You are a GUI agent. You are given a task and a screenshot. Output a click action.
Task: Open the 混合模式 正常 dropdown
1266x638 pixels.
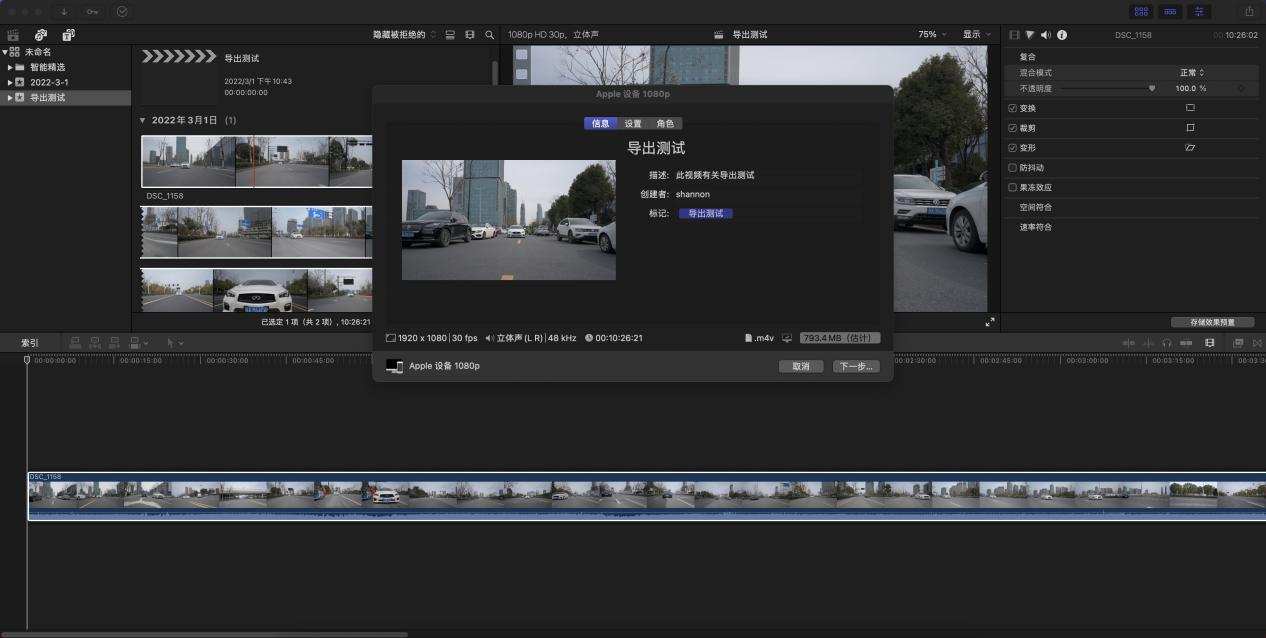pyautogui.click(x=1192, y=73)
